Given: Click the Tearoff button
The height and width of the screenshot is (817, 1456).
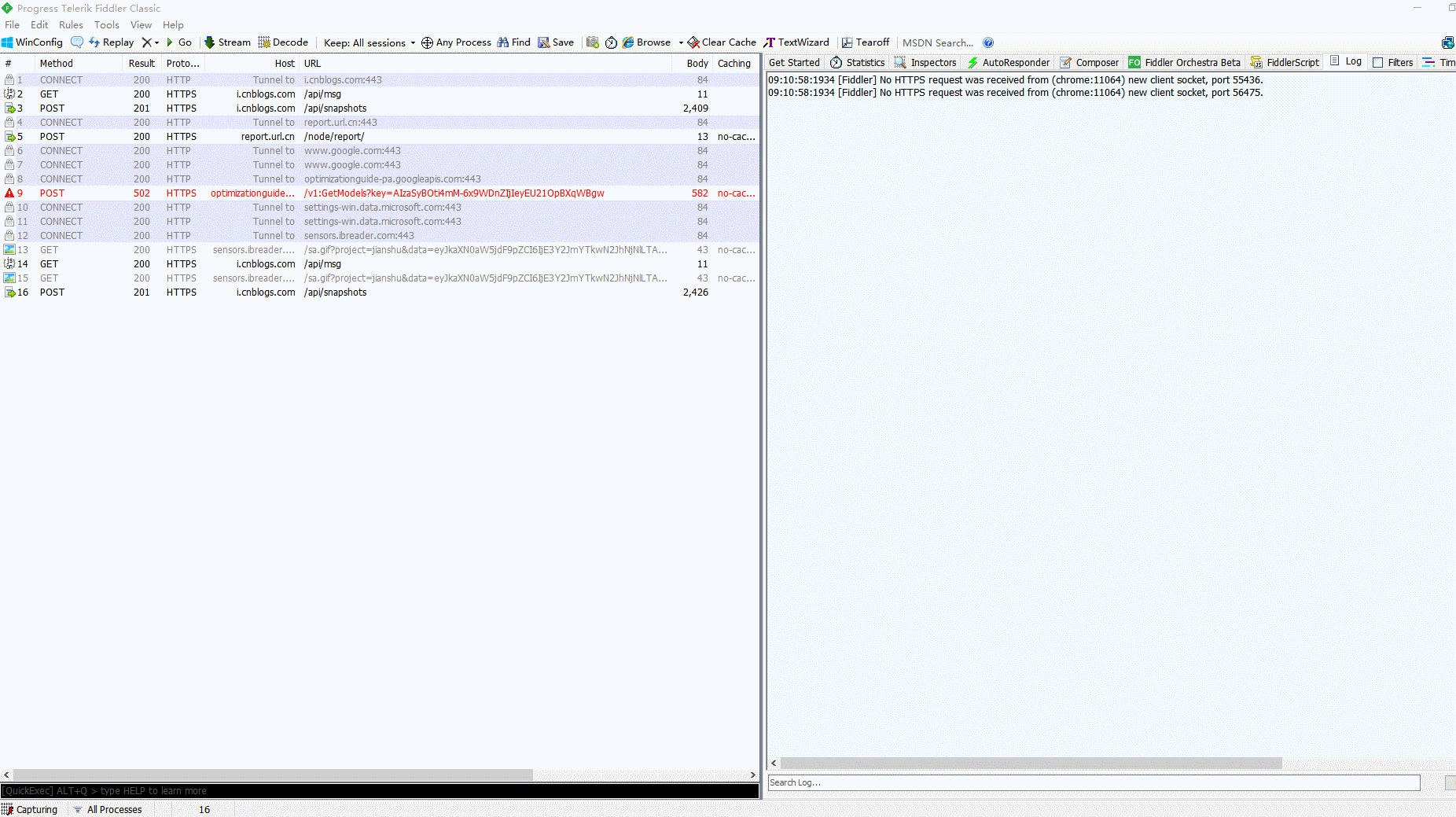Looking at the screenshot, I should (x=866, y=42).
